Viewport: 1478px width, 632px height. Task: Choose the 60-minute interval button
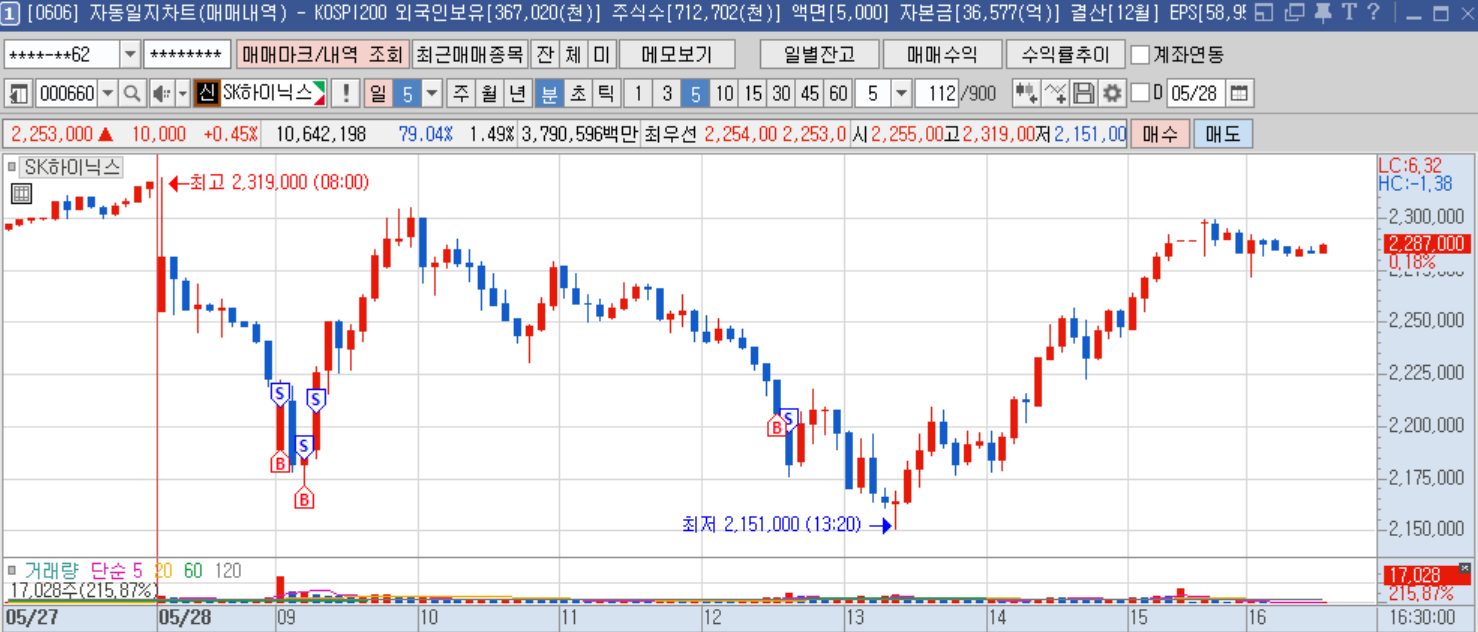click(838, 94)
